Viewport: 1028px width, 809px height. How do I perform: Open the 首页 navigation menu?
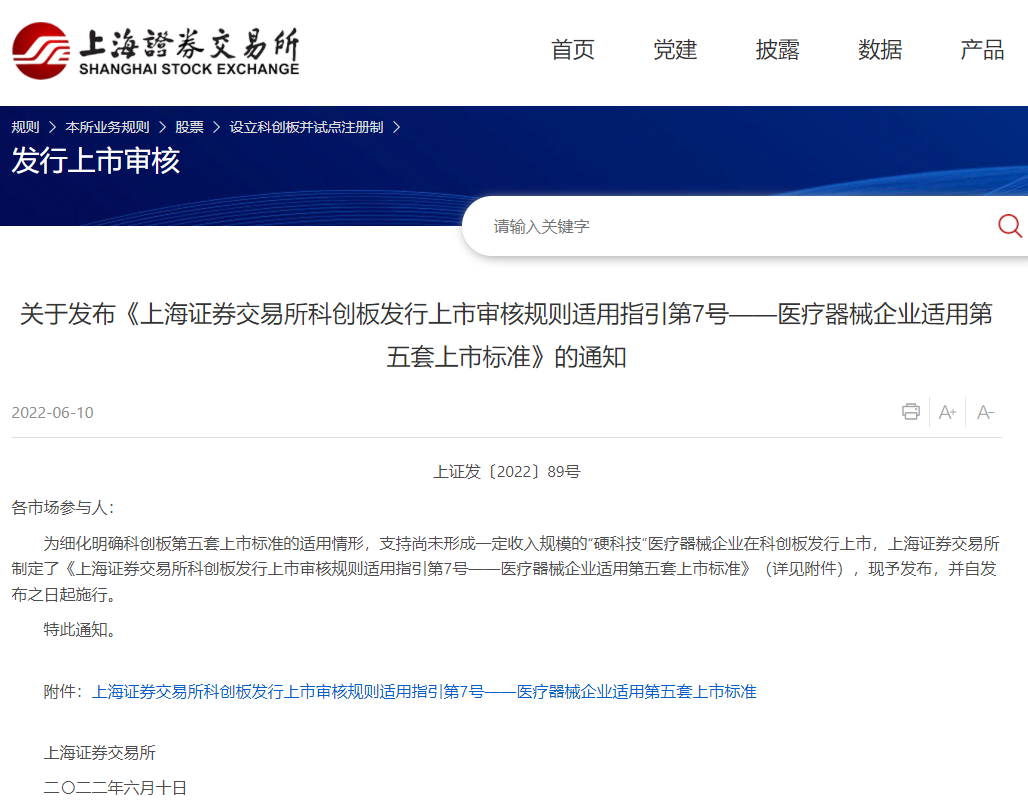[571, 49]
